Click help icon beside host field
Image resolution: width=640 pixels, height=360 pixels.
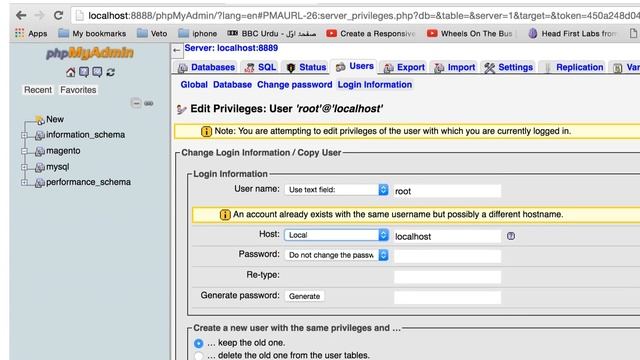pyautogui.click(x=511, y=236)
